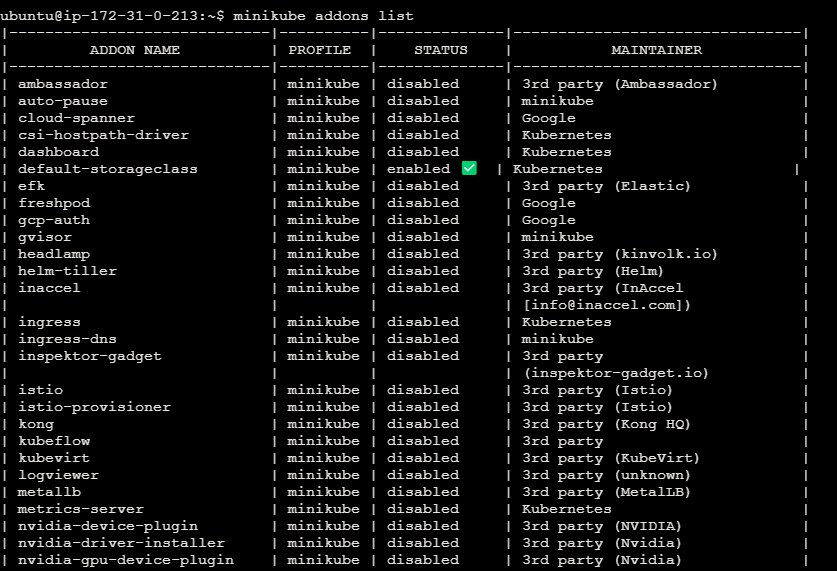Select the cloud-spanner addon name

click(76, 118)
